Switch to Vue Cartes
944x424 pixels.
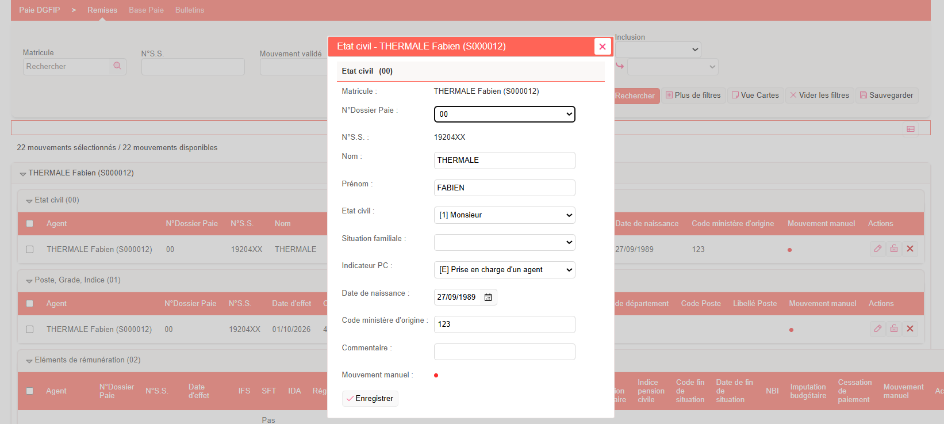click(756, 95)
